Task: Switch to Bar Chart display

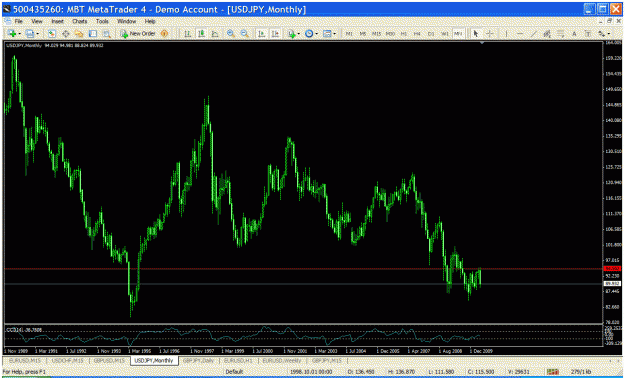Action: pyautogui.click(x=187, y=34)
